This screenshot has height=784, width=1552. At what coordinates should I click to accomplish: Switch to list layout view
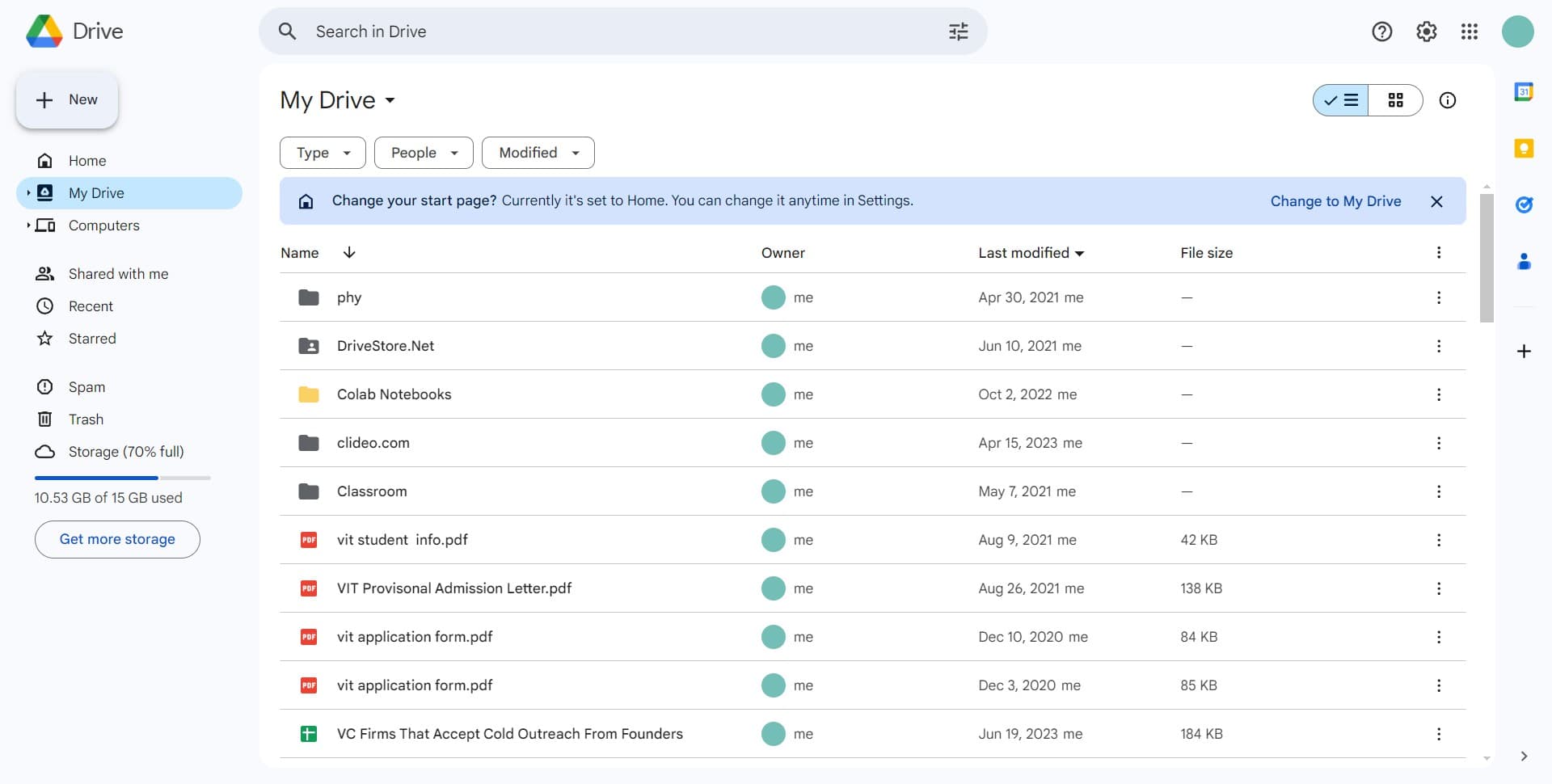pyautogui.click(x=1341, y=100)
